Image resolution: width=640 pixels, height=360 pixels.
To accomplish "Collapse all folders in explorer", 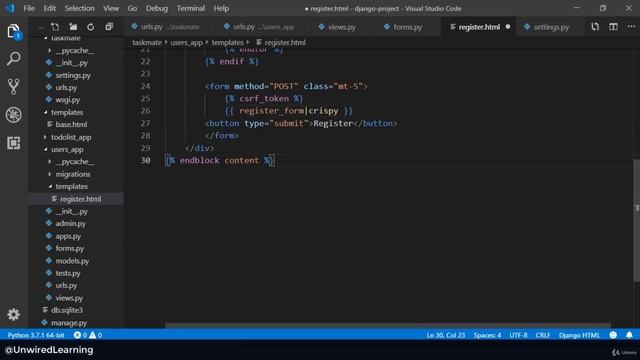I will [109, 27].
